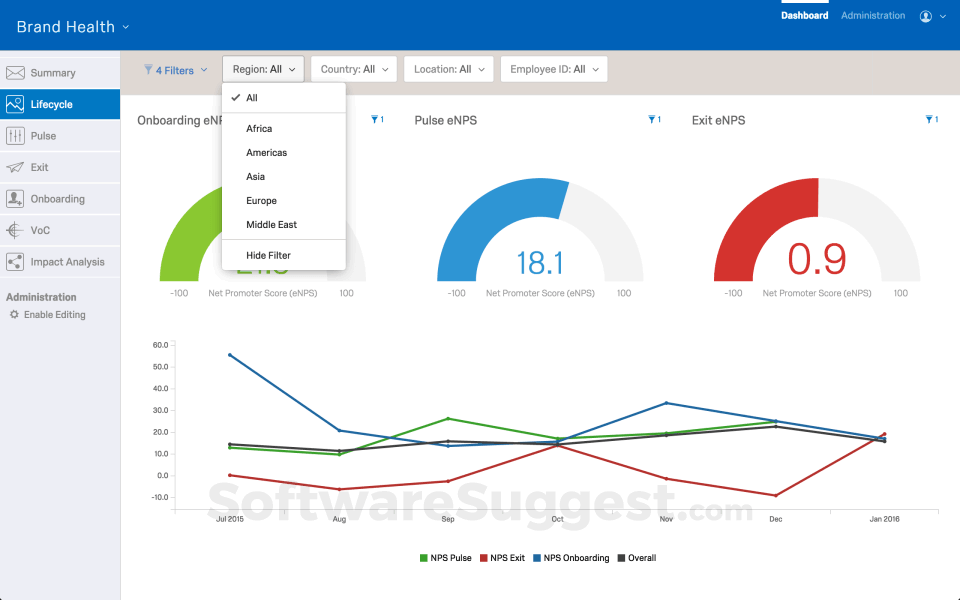This screenshot has width=960, height=600.
Task: Click the Impact Analysis network icon
Action: pyautogui.click(x=15, y=262)
